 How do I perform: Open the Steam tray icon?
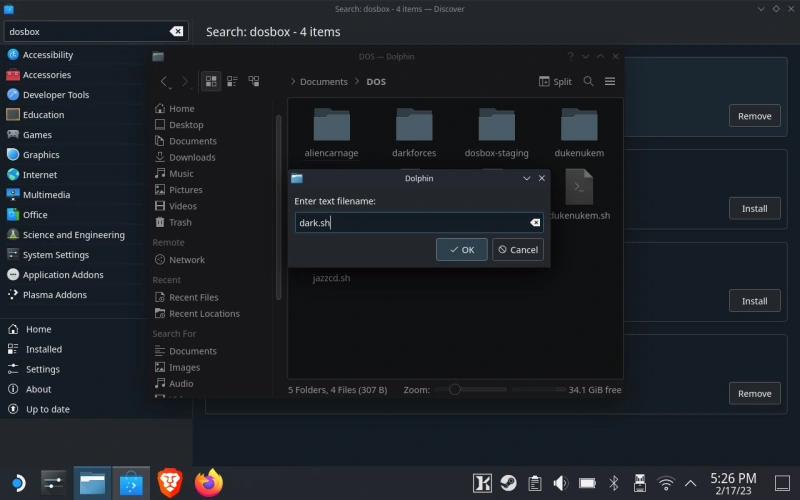(508, 484)
